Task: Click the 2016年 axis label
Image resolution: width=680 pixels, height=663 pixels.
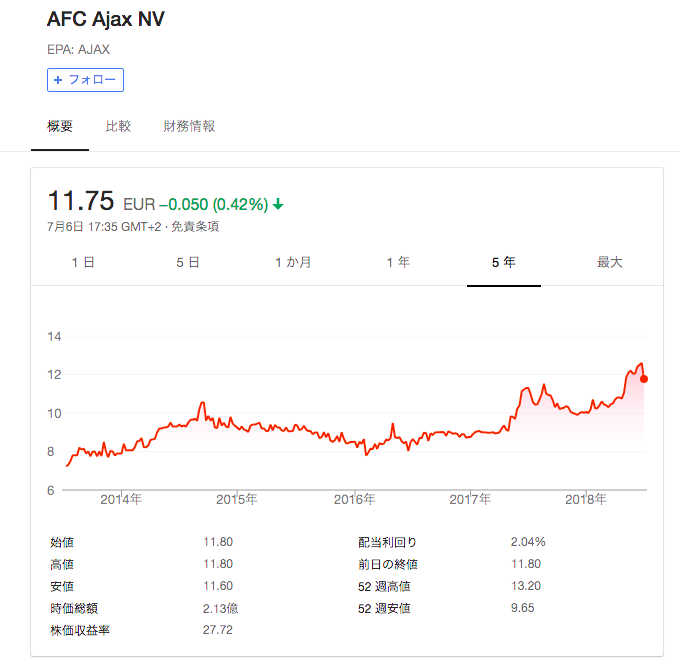Action: tap(354, 500)
